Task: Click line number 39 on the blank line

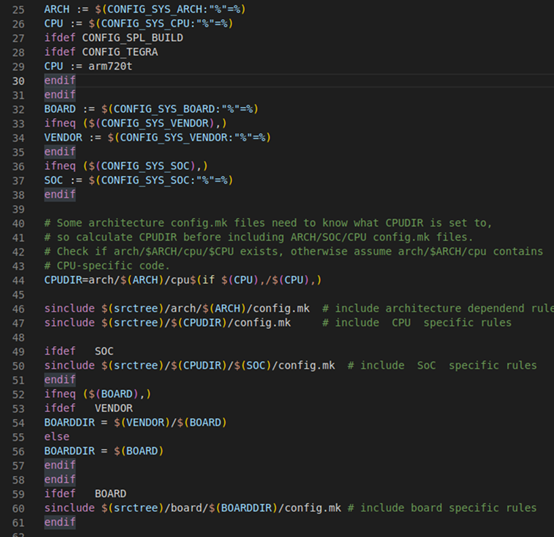Action: tap(18, 209)
